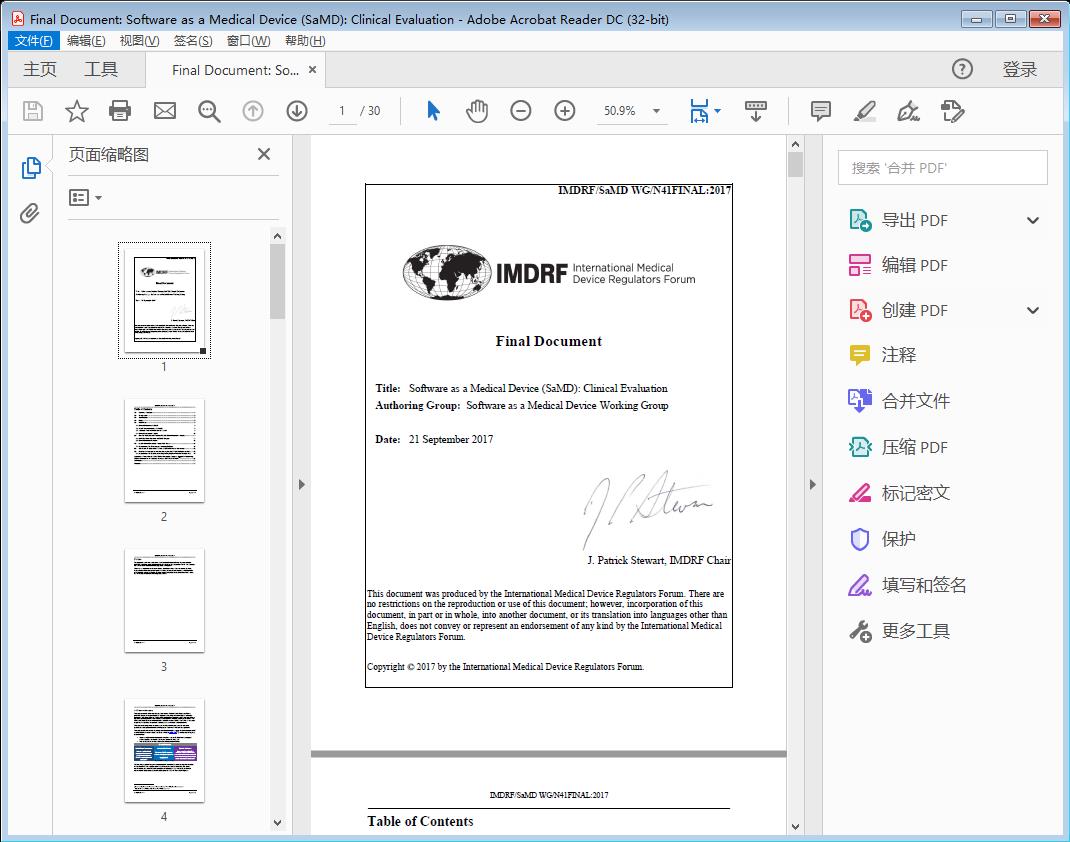
Task: Open the zoom percentage dropdown
Action: point(656,111)
